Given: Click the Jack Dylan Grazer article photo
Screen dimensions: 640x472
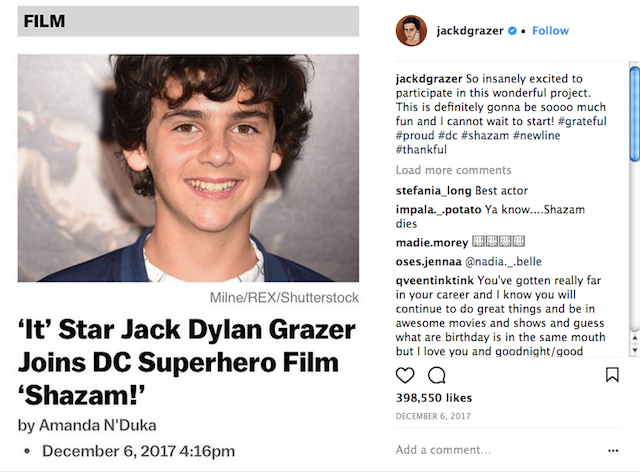Looking at the screenshot, I should click(188, 168).
